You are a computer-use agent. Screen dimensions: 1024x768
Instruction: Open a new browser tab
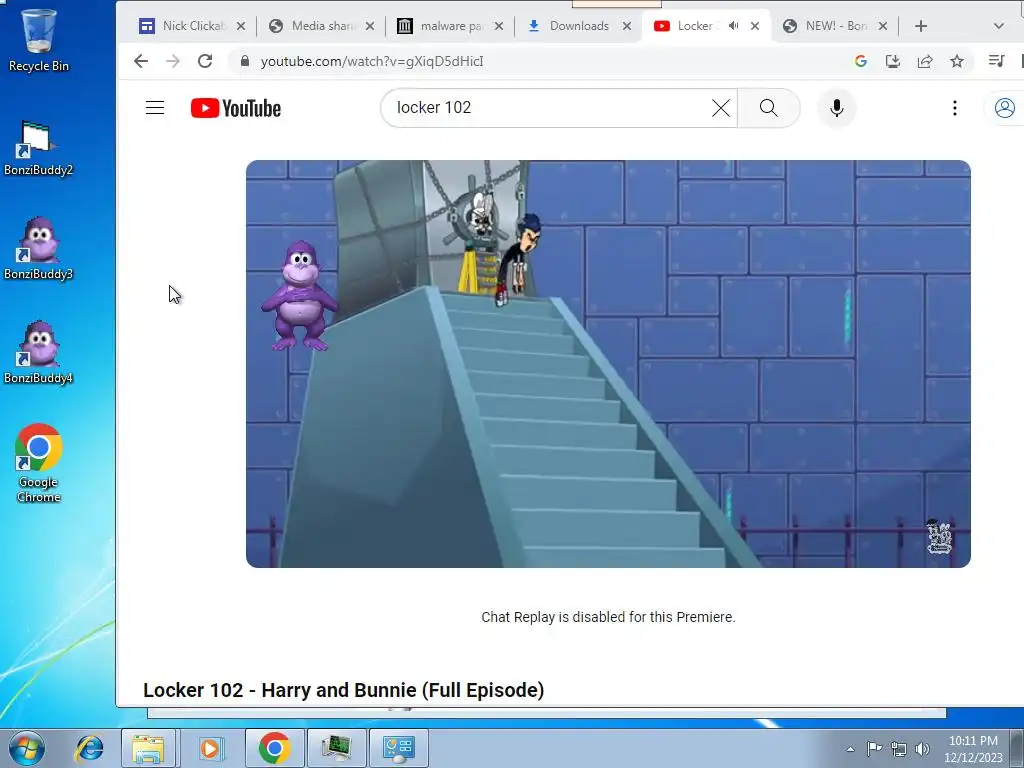pyautogui.click(x=921, y=26)
